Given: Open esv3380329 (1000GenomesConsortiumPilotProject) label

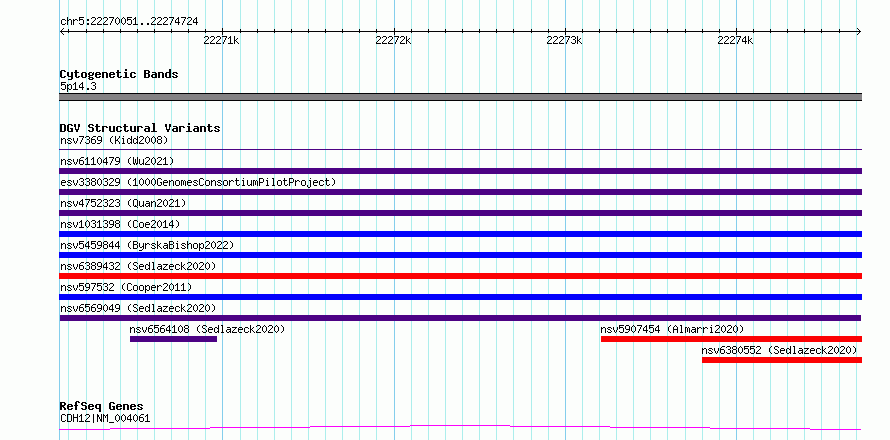Looking at the screenshot, I should (198, 182).
